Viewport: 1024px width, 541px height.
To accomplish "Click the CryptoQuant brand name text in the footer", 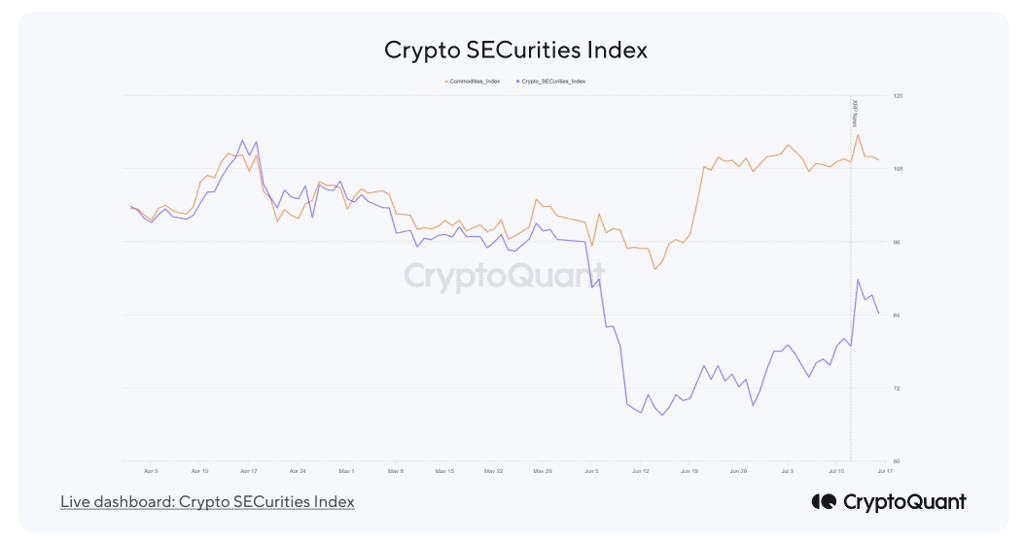I will (904, 502).
